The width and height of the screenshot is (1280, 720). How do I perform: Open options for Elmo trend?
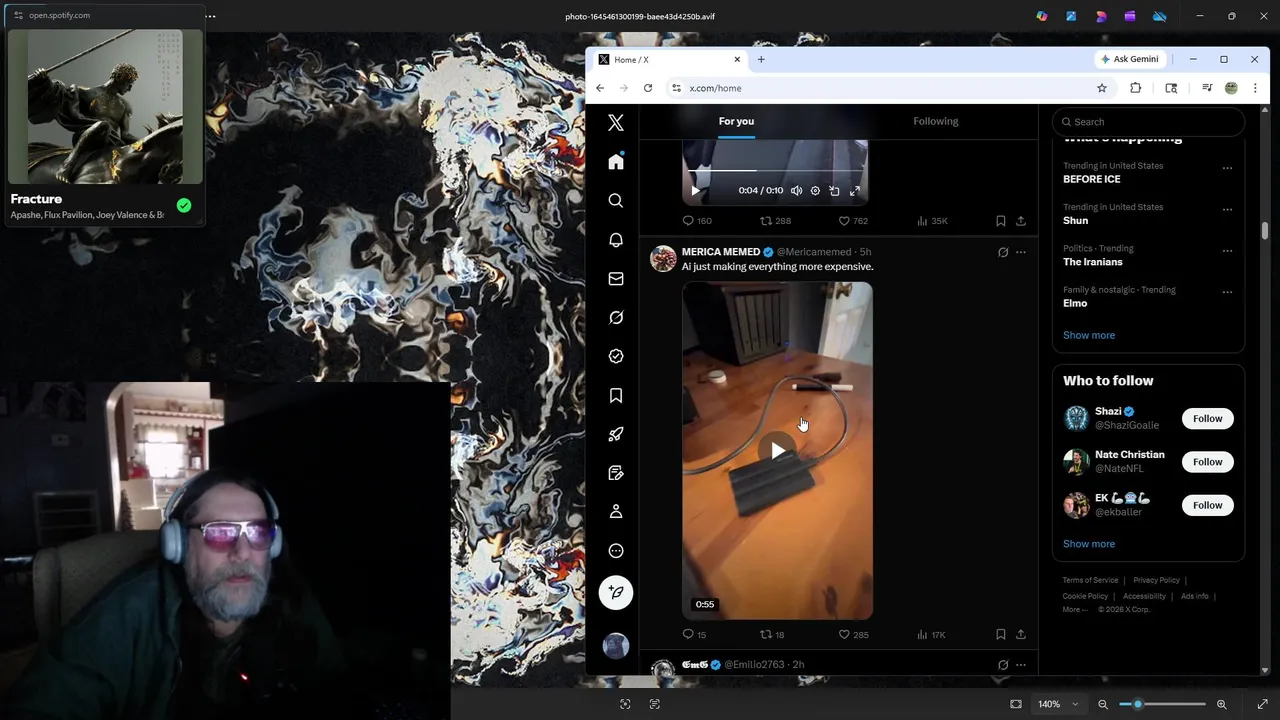pos(1227,293)
